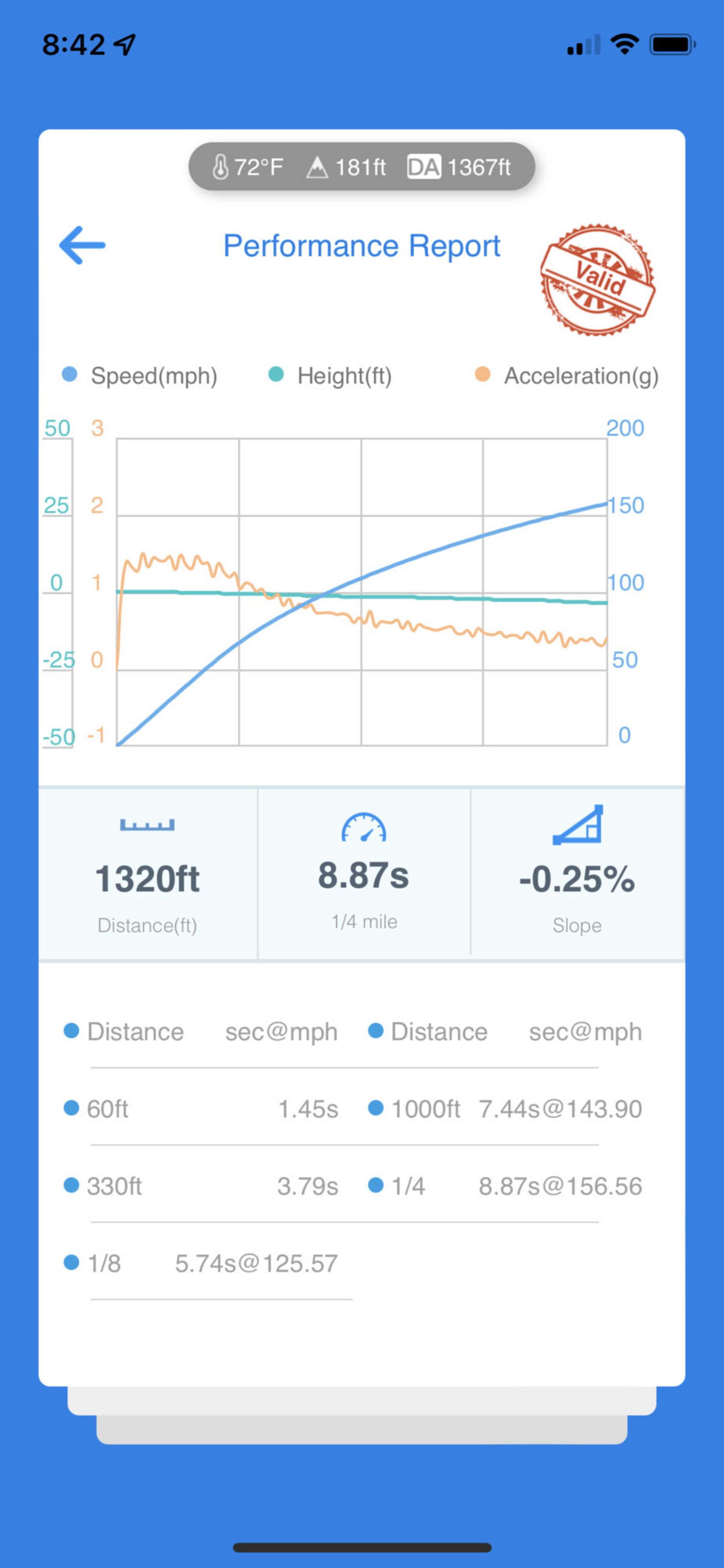Screen dimensions: 724x1568
Task: Tap the Performance Report title
Action: click(361, 246)
